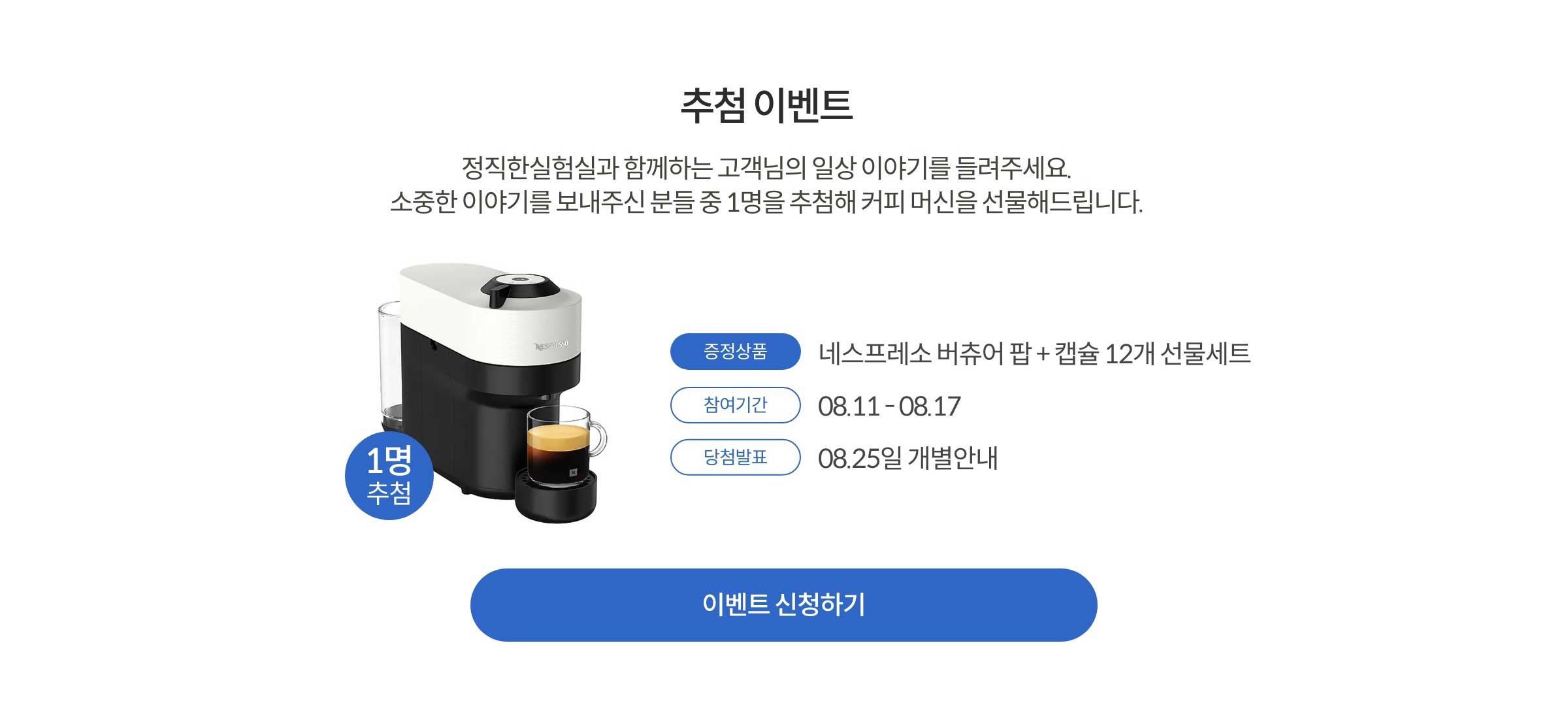Click the Nespresso logo on the machine
1568x724 pixels.
tap(552, 345)
